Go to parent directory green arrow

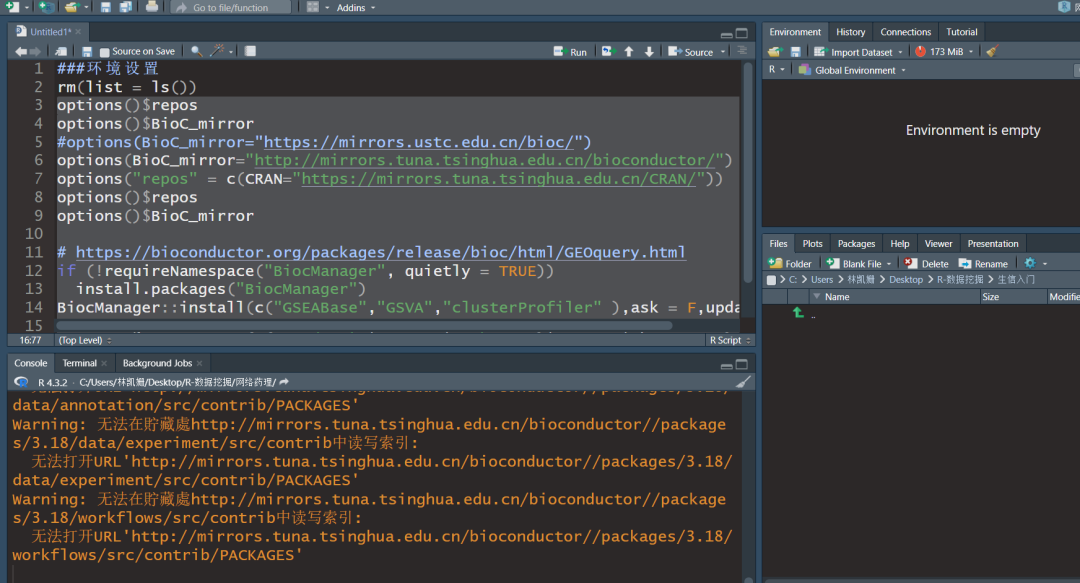tap(798, 312)
